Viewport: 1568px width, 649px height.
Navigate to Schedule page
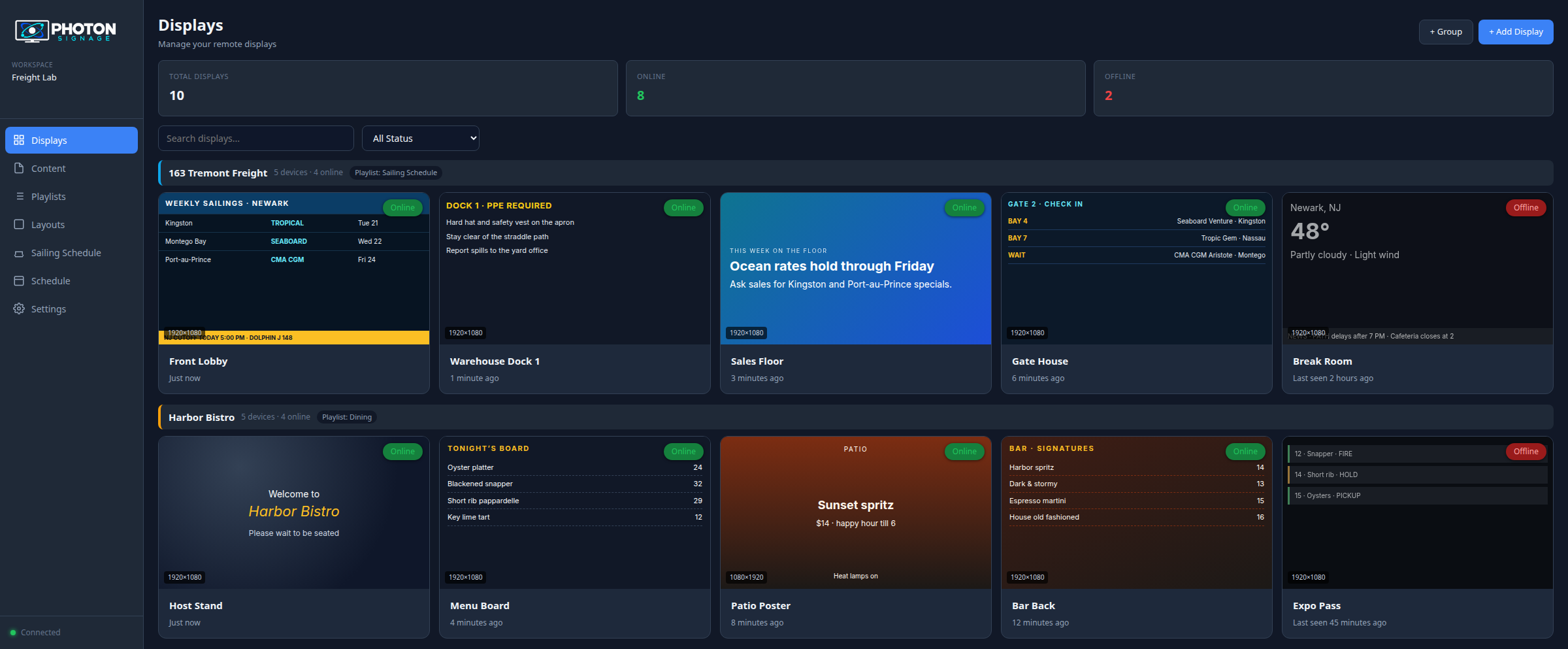tap(71, 280)
